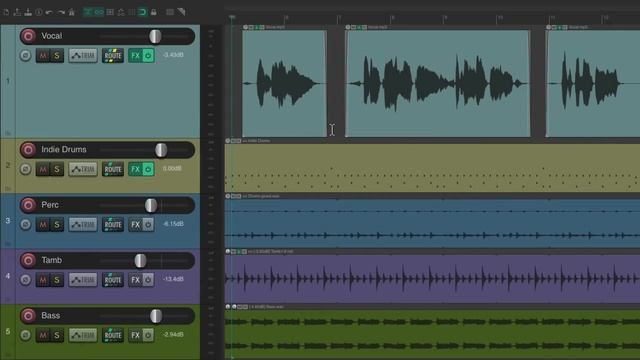Select the second, longest Vocal audio clip
The height and width of the screenshot is (360, 640).
coord(438,83)
